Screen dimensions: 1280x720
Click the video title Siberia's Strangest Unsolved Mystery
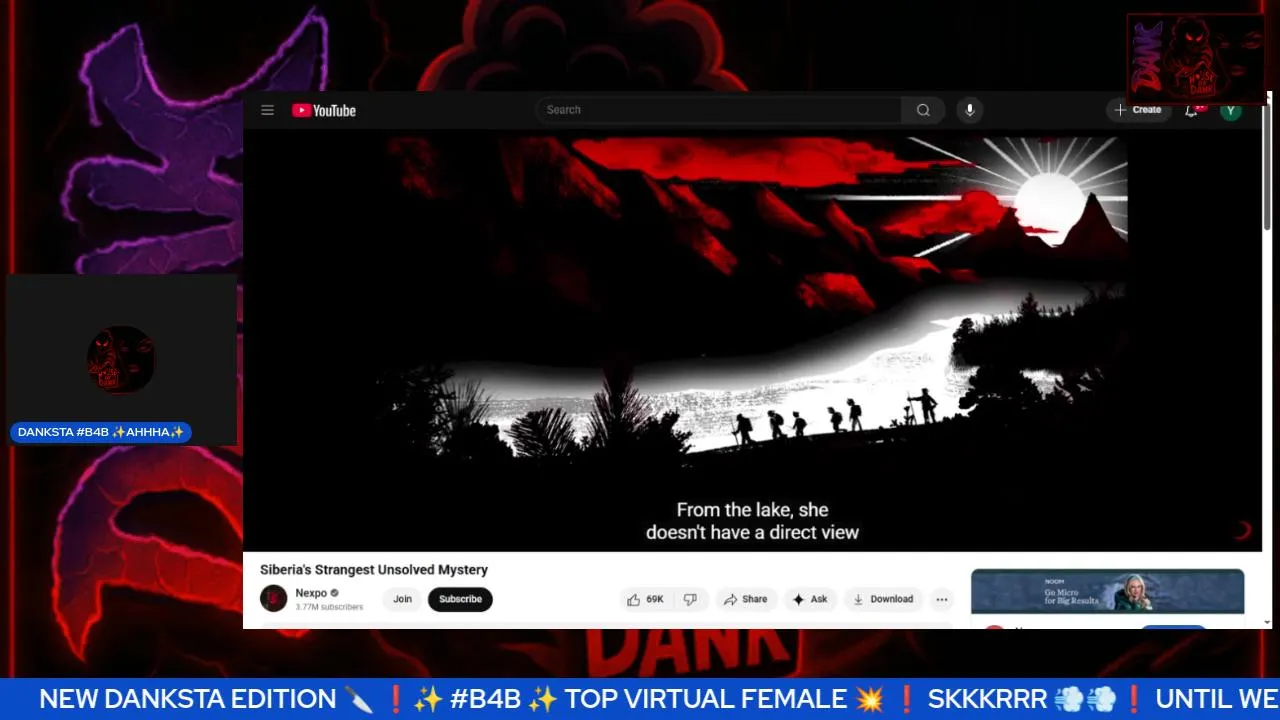(374, 570)
